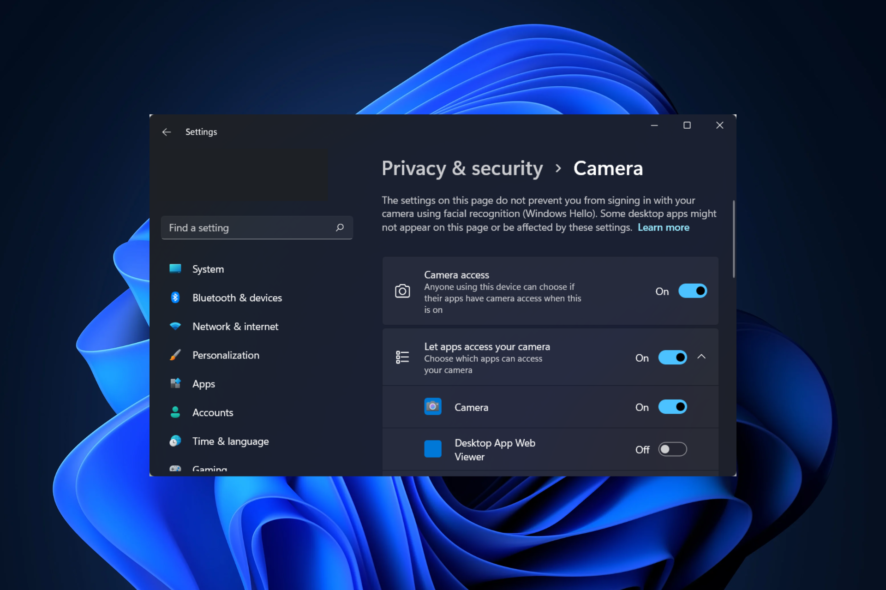Minimize the Settings window
Image resolution: width=886 pixels, height=590 pixels.
[x=654, y=125]
